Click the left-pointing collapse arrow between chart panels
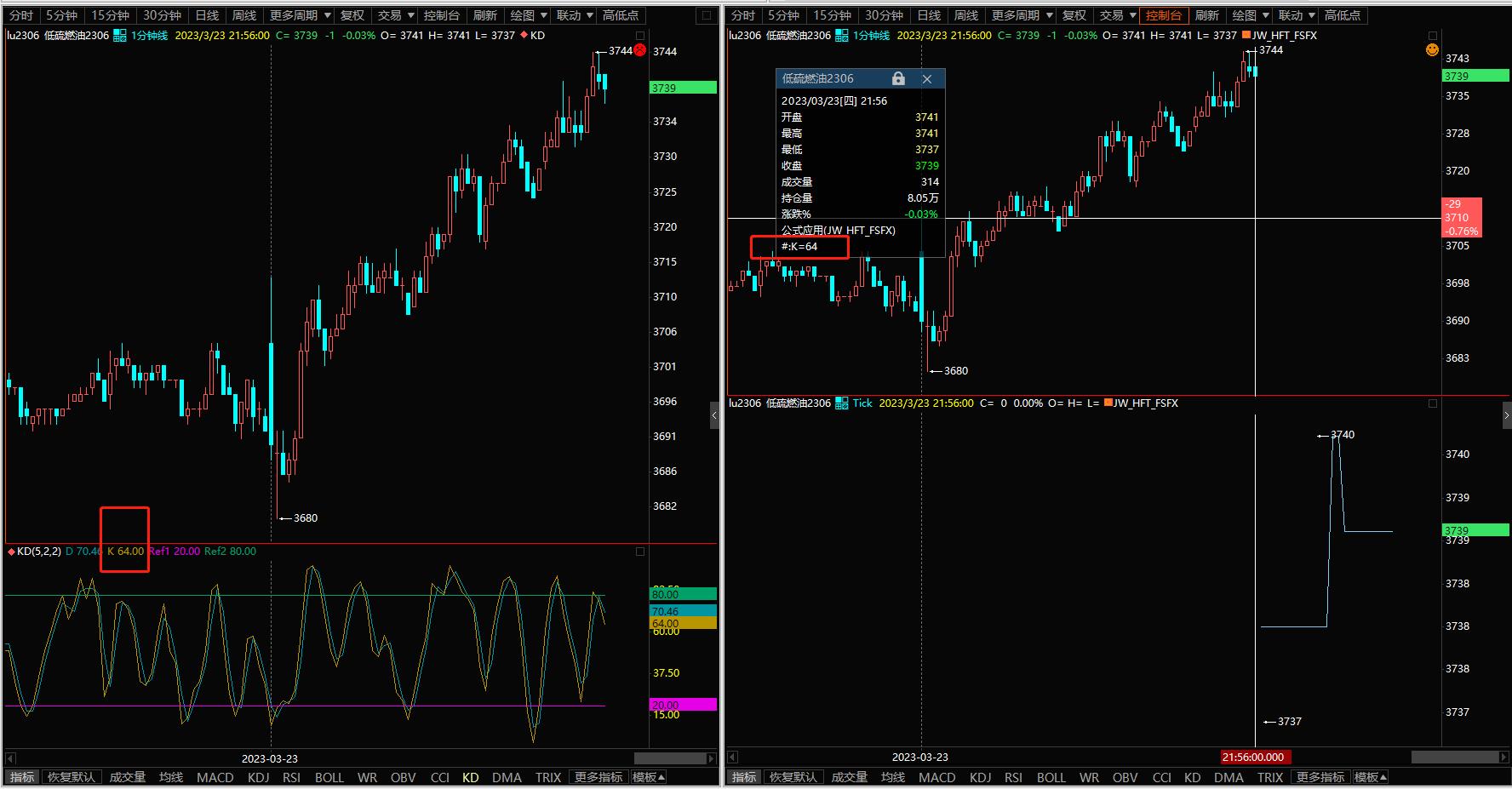Image resolution: width=1512 pixels, height=789 pixels. tap(714, 416)
